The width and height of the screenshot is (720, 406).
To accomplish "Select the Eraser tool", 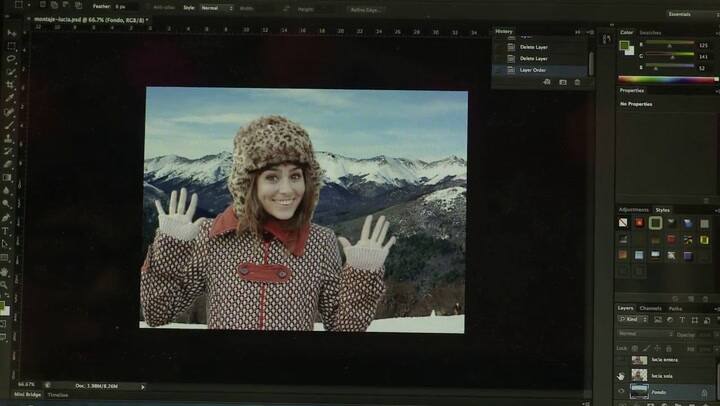I will click(8, 164).
